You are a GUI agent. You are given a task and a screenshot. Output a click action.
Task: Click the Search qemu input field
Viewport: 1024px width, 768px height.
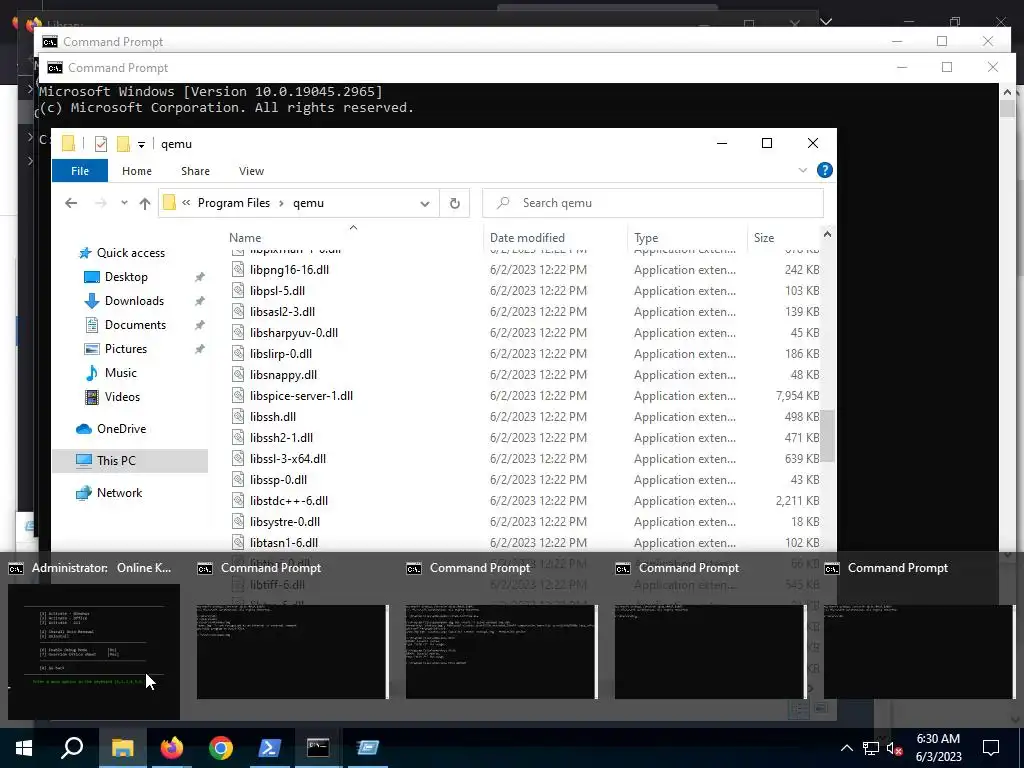pos(653,203)
